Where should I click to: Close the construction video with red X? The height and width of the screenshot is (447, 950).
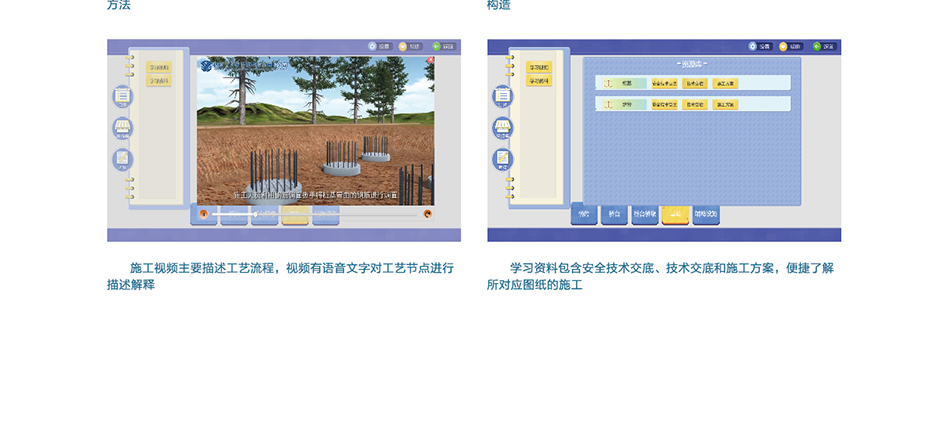(430, 60)
